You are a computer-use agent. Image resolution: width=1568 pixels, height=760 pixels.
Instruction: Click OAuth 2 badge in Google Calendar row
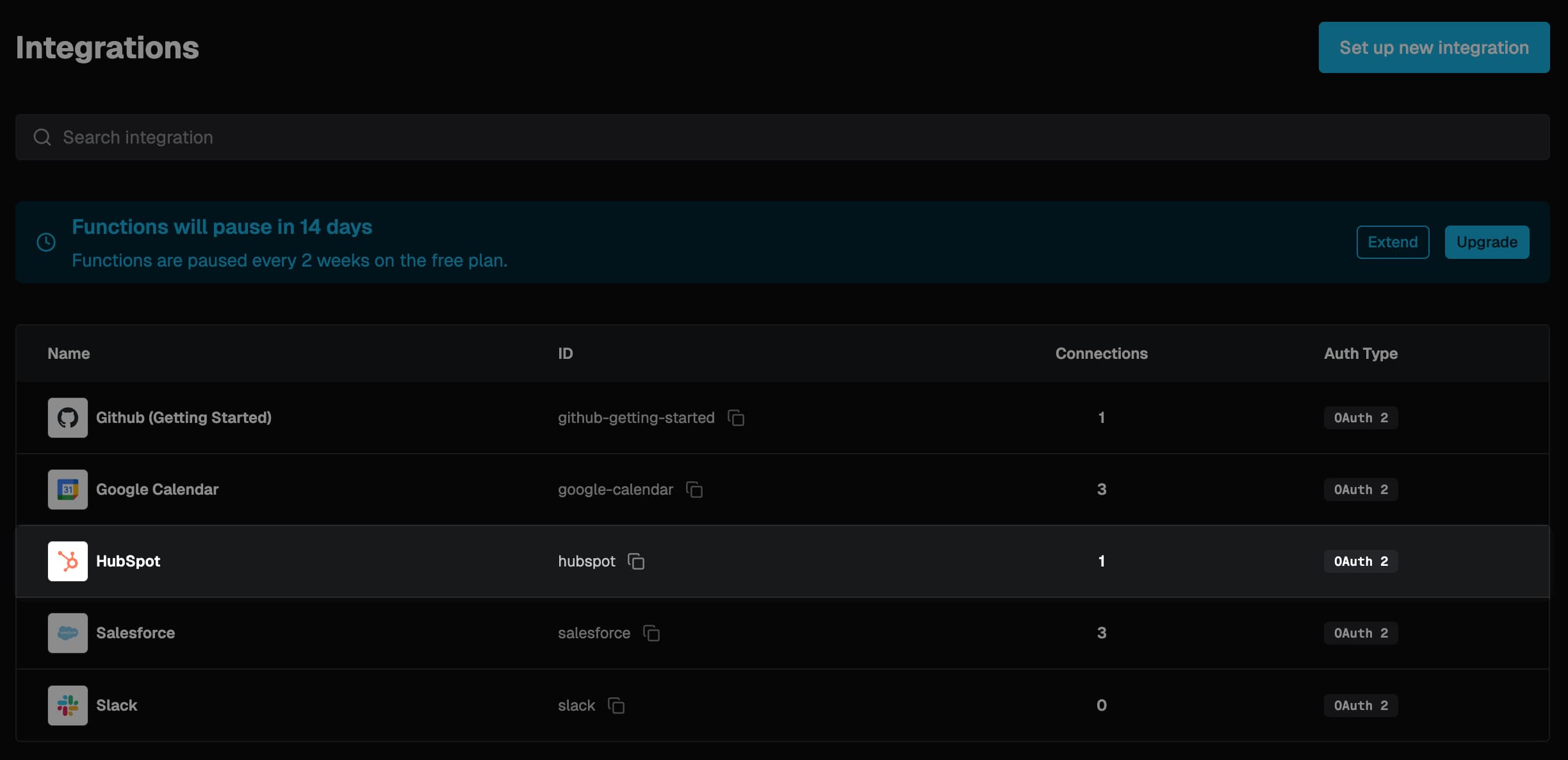pyautogui.click(x=1361, y=490)
